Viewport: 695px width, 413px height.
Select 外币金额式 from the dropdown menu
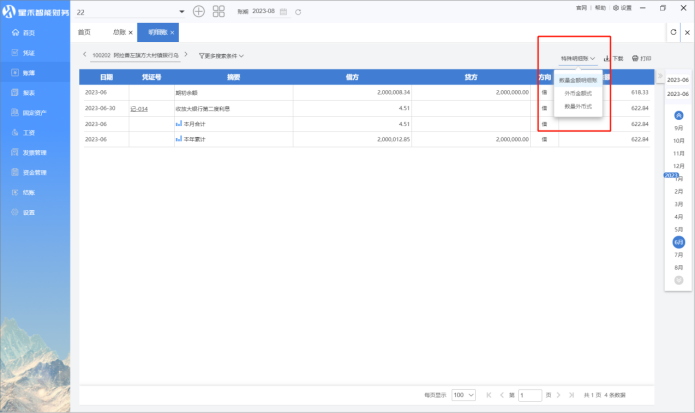578,92
